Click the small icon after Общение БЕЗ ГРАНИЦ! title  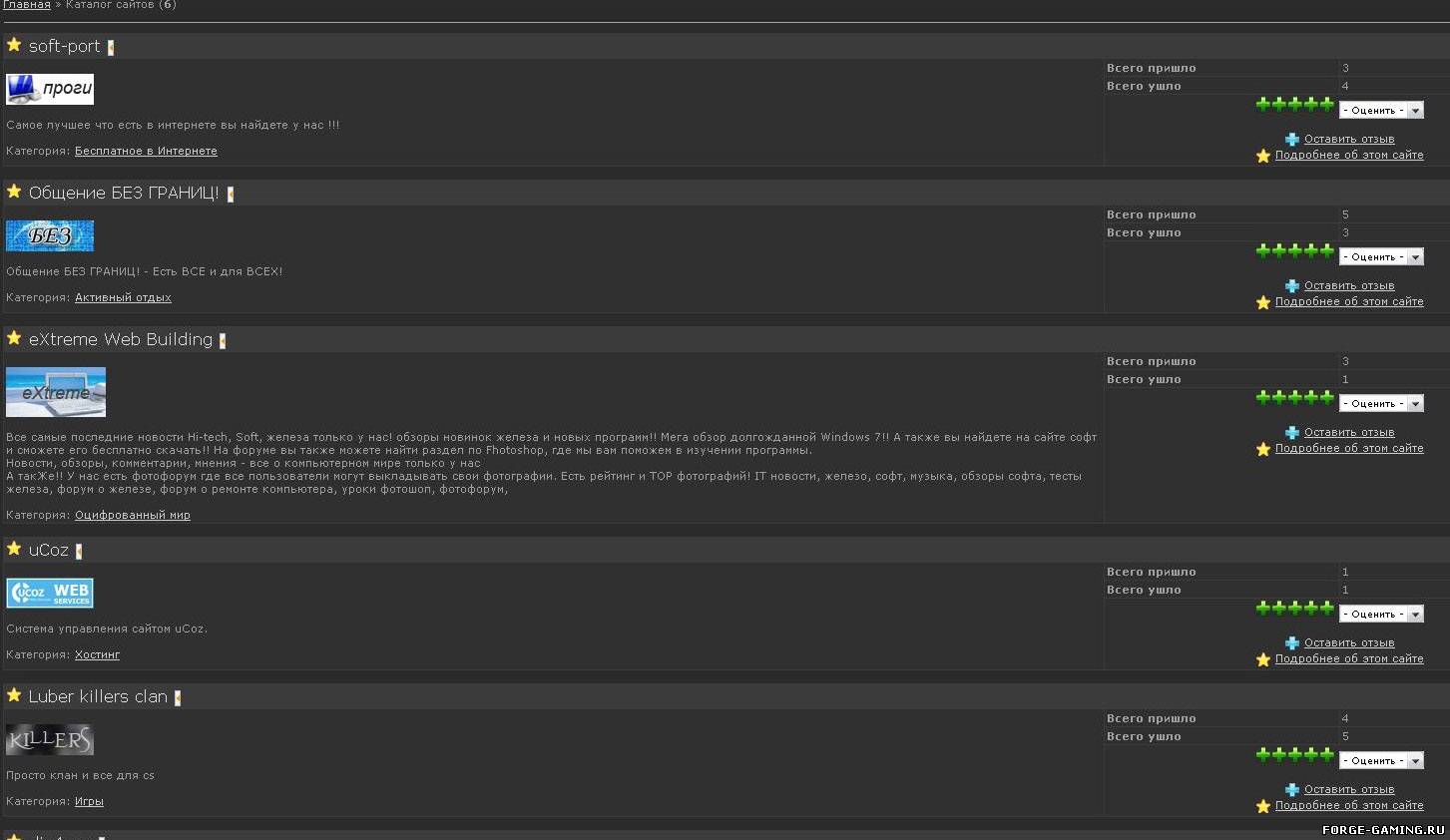[x=231, y=195]
